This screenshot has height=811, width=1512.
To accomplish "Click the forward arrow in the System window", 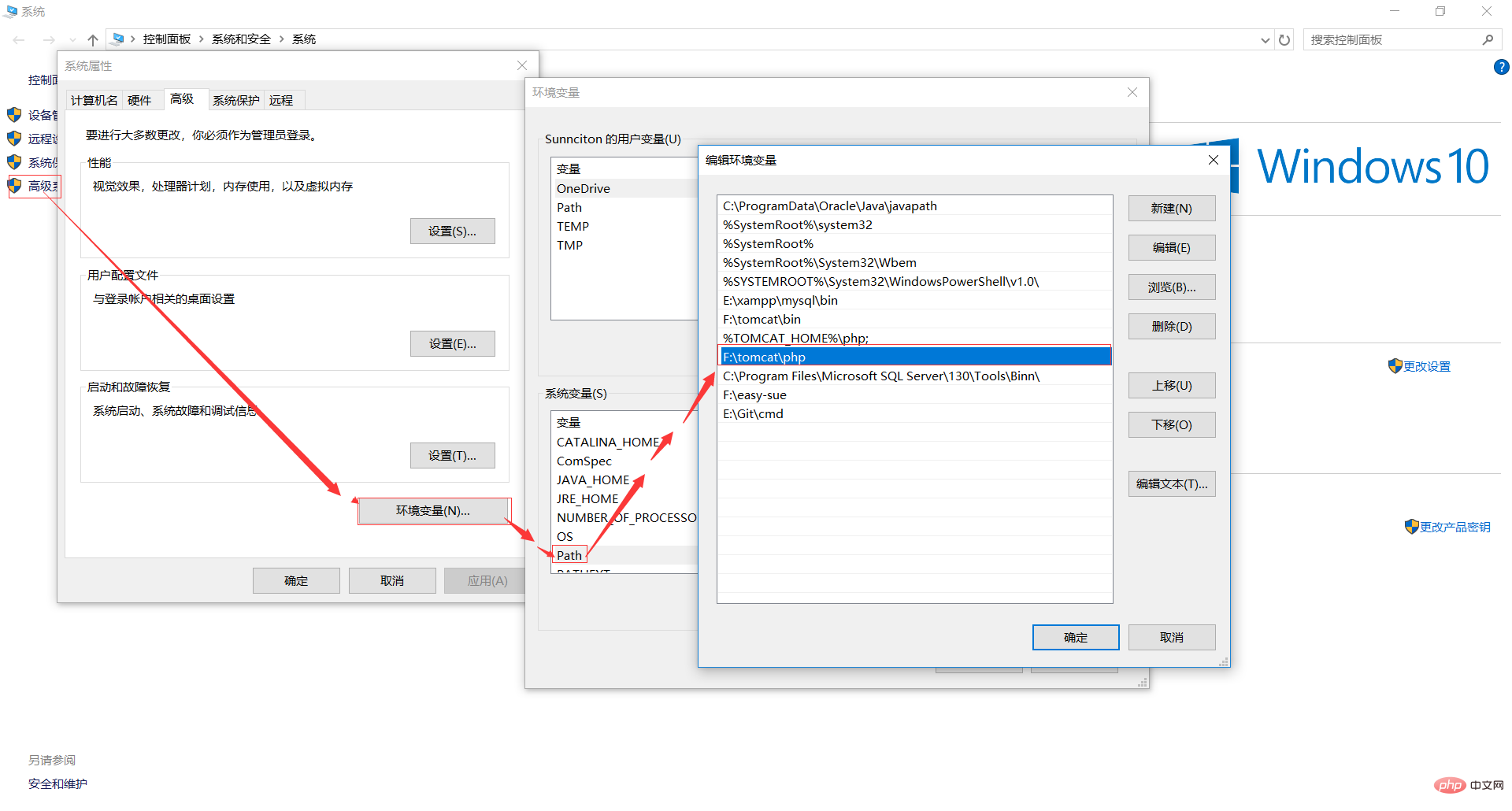I will [49, 39].
